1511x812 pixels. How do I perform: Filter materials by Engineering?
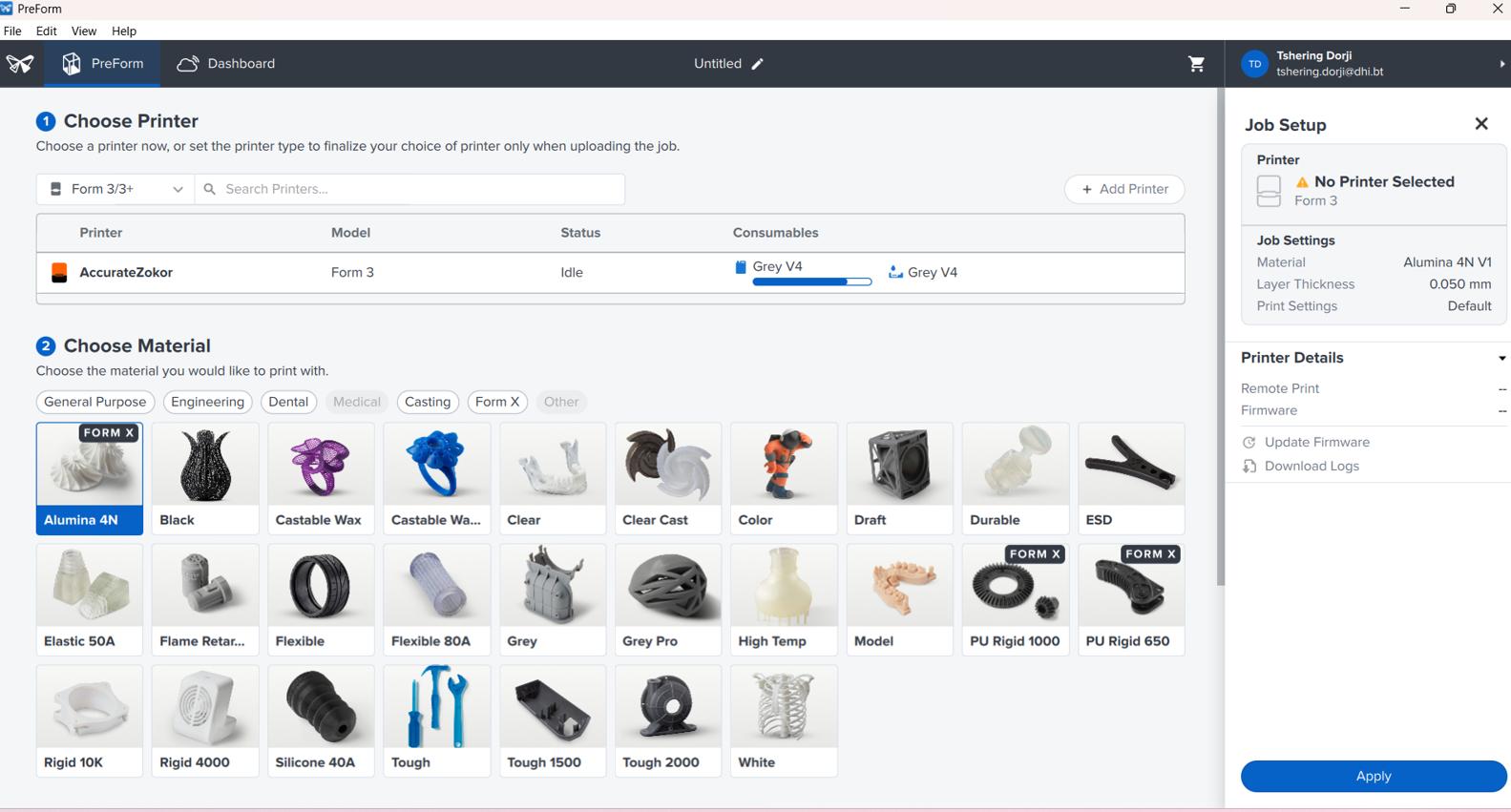(207, 402)
